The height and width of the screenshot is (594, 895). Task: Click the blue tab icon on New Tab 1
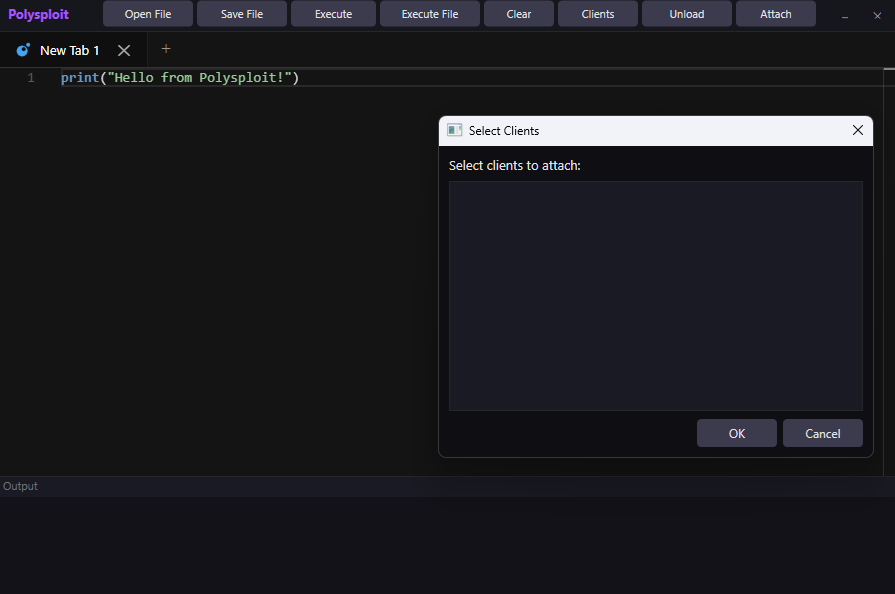(x=23, y=50)
